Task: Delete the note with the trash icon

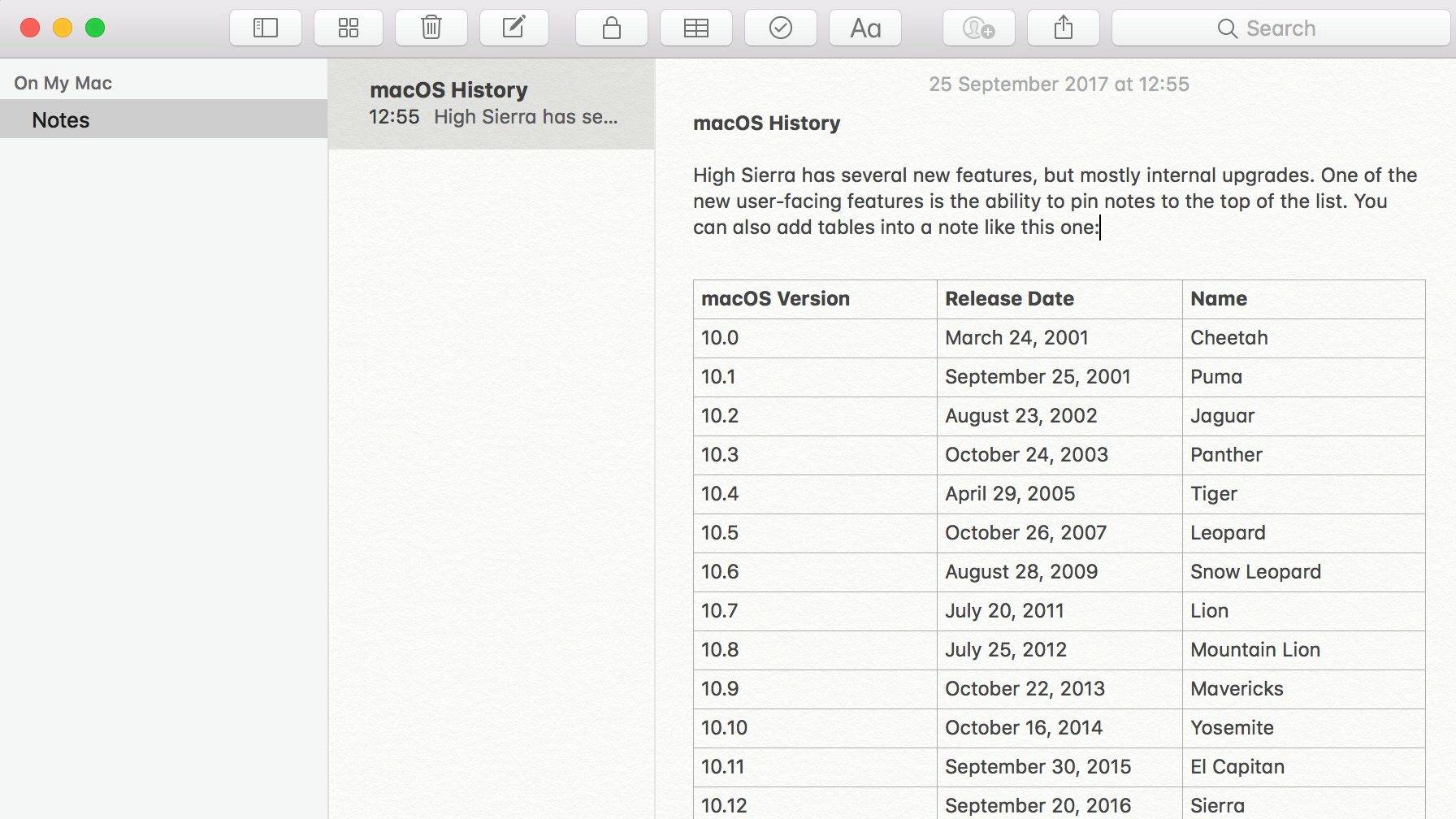Action: point(431,28)
